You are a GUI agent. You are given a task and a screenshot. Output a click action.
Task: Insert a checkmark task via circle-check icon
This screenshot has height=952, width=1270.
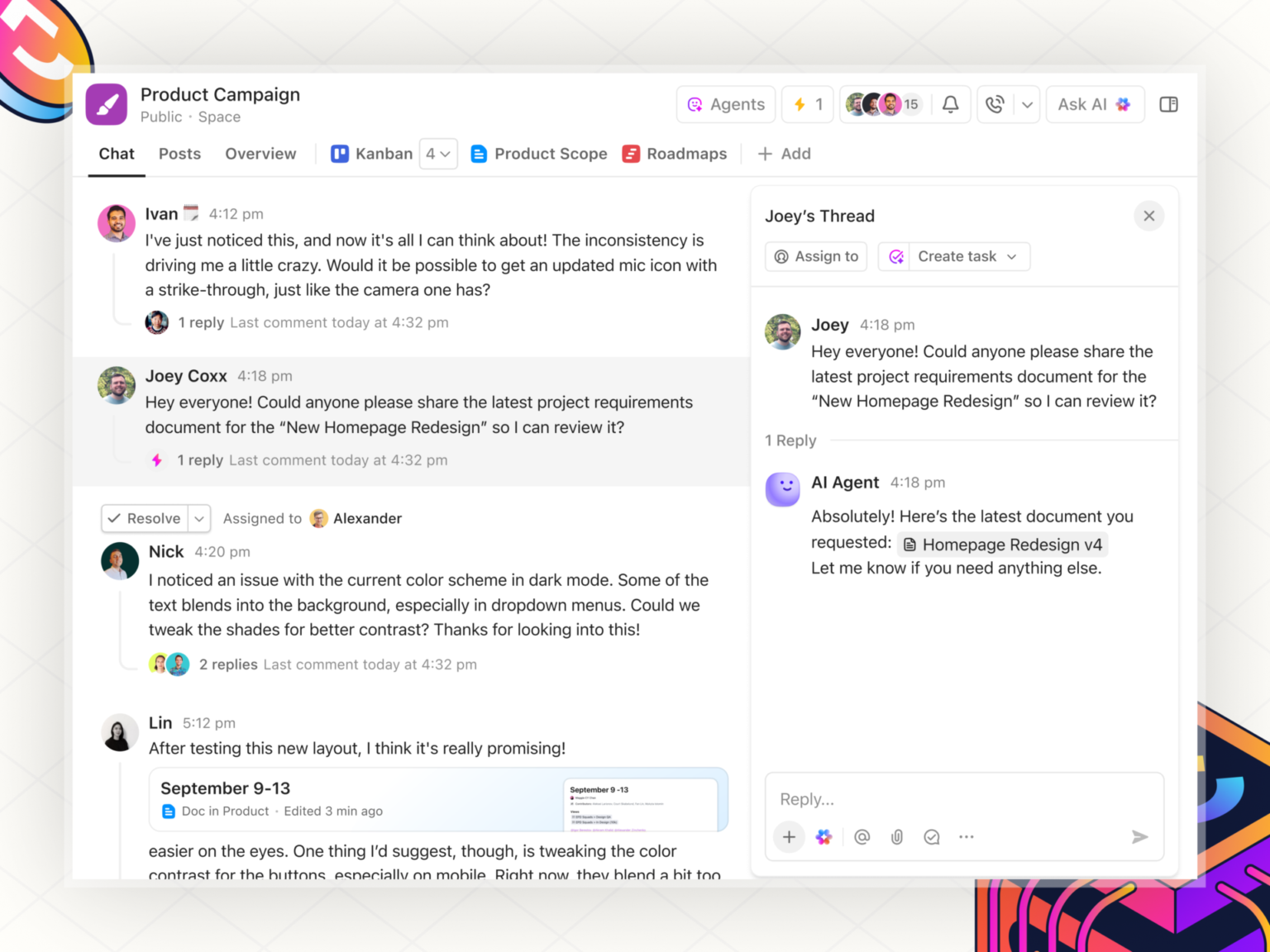coord(932,836)
